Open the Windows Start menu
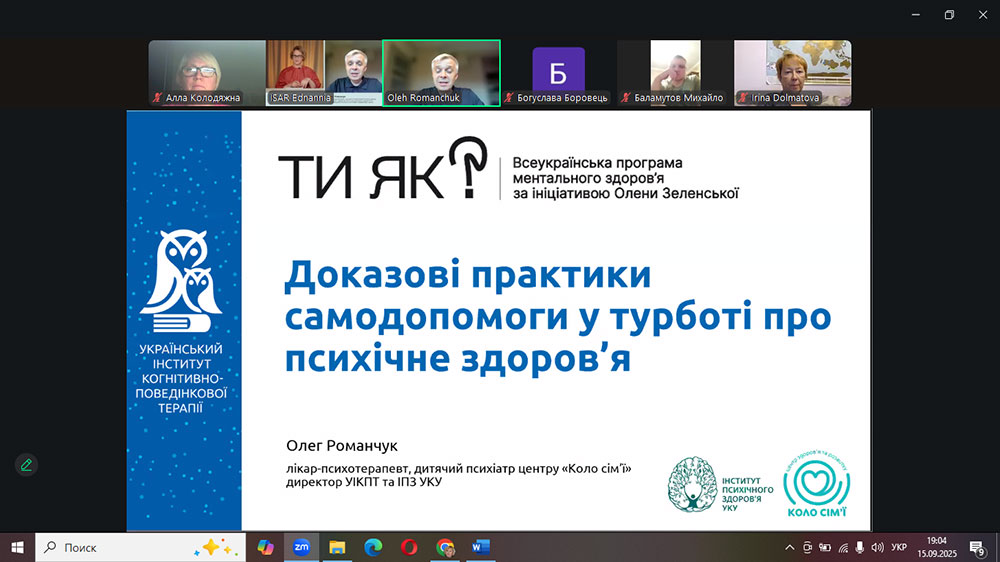This screenshot has height=562, width=1000. [x=17, y=547]
